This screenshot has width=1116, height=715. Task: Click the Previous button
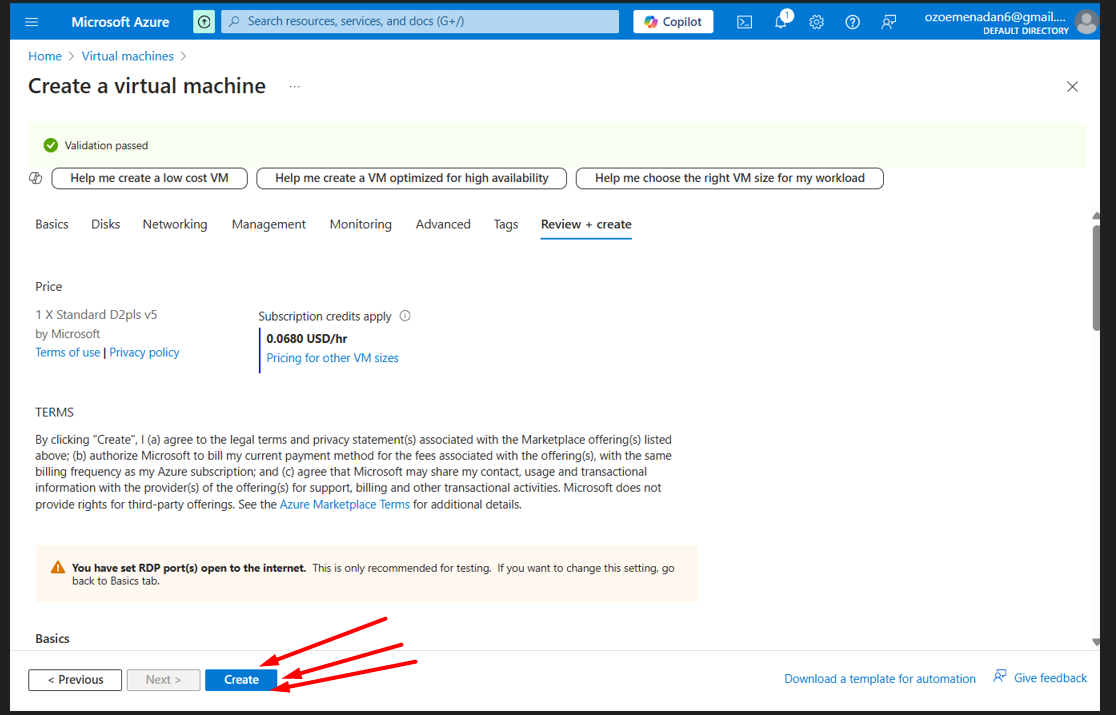[x=75, y=679]
